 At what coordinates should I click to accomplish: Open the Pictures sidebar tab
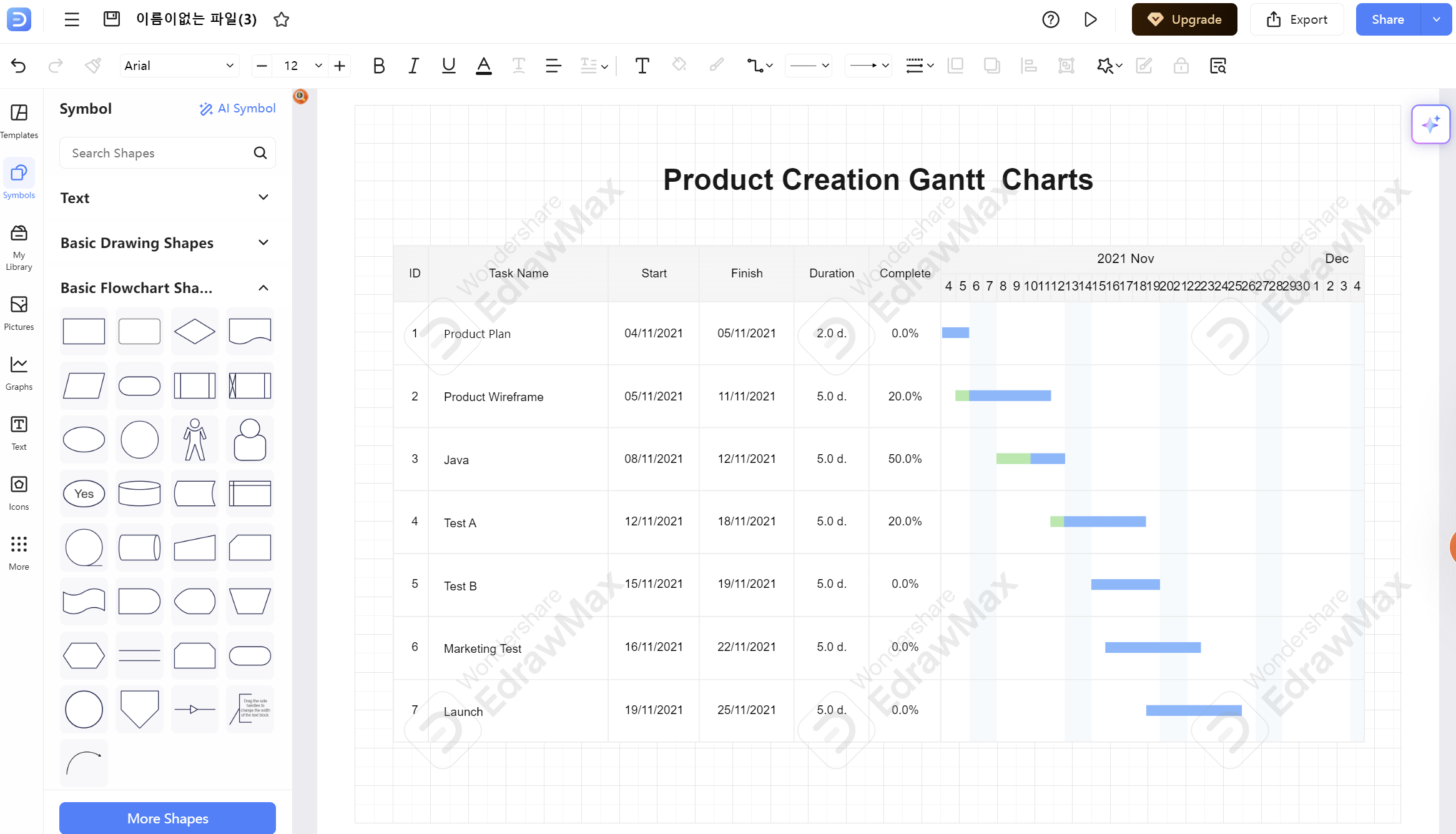click(x=19, y=313)
